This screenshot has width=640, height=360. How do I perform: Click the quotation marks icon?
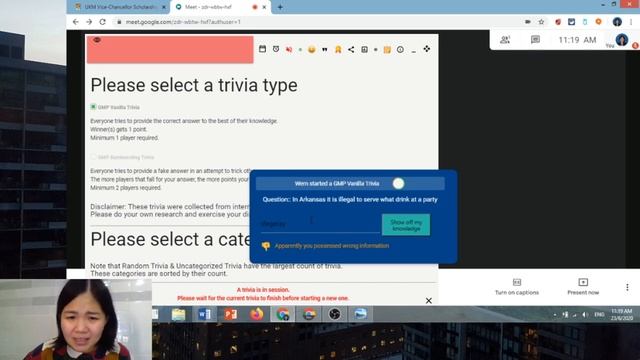pos(324,49)
